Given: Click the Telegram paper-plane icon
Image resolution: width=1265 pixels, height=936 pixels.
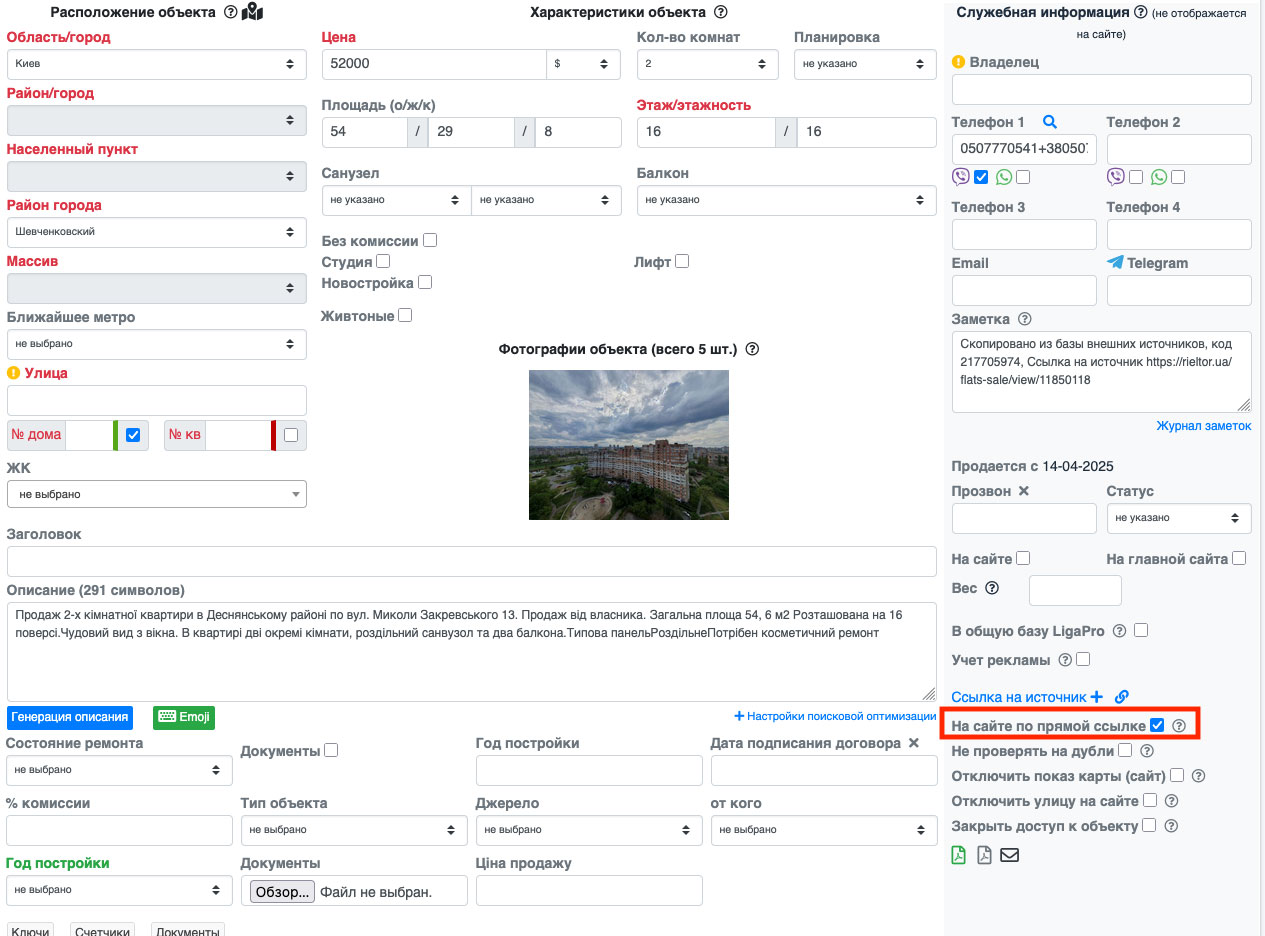Looking at the screenshot, I should point(1116,262).
